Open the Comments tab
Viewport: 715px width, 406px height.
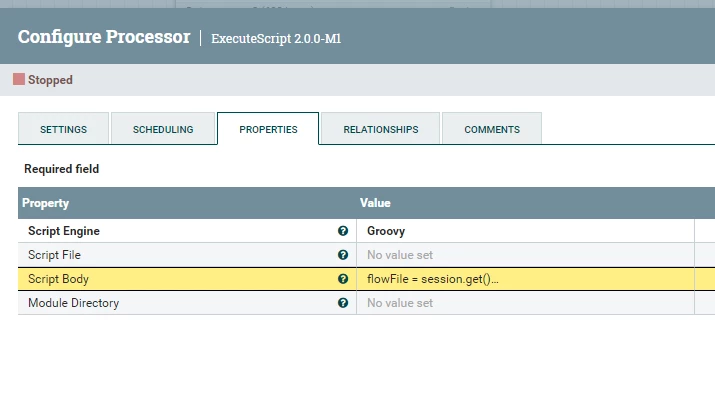click(x=492, y=129)
